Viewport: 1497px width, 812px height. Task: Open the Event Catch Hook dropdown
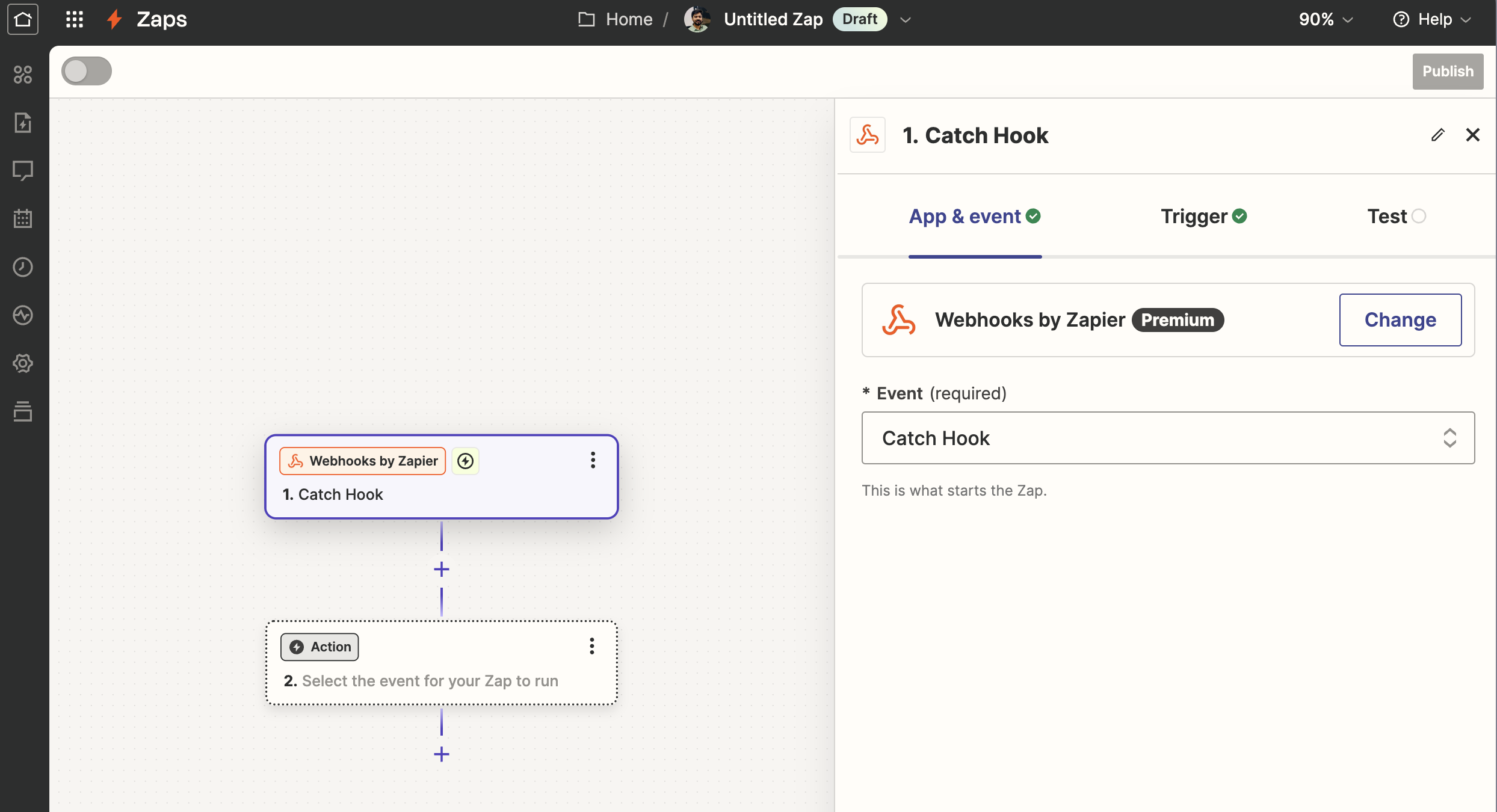(1168, 438)
